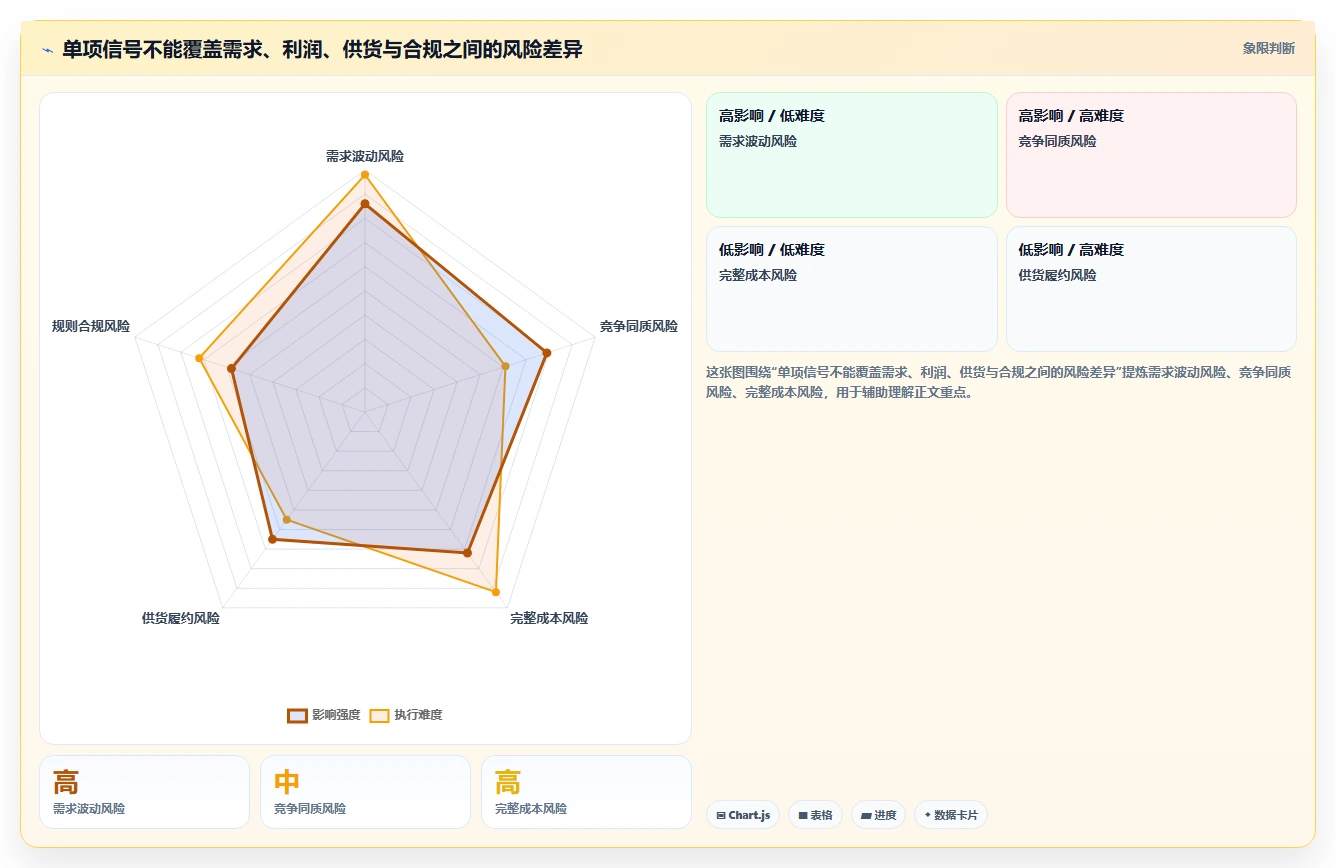
Task: Select the 进度 tag
Action: 878,815
